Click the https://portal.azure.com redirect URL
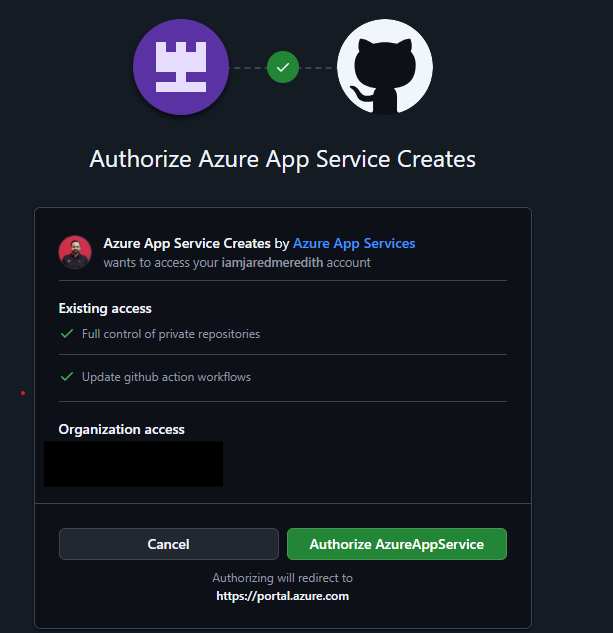 pyautogui.click(x=282, y=595)
